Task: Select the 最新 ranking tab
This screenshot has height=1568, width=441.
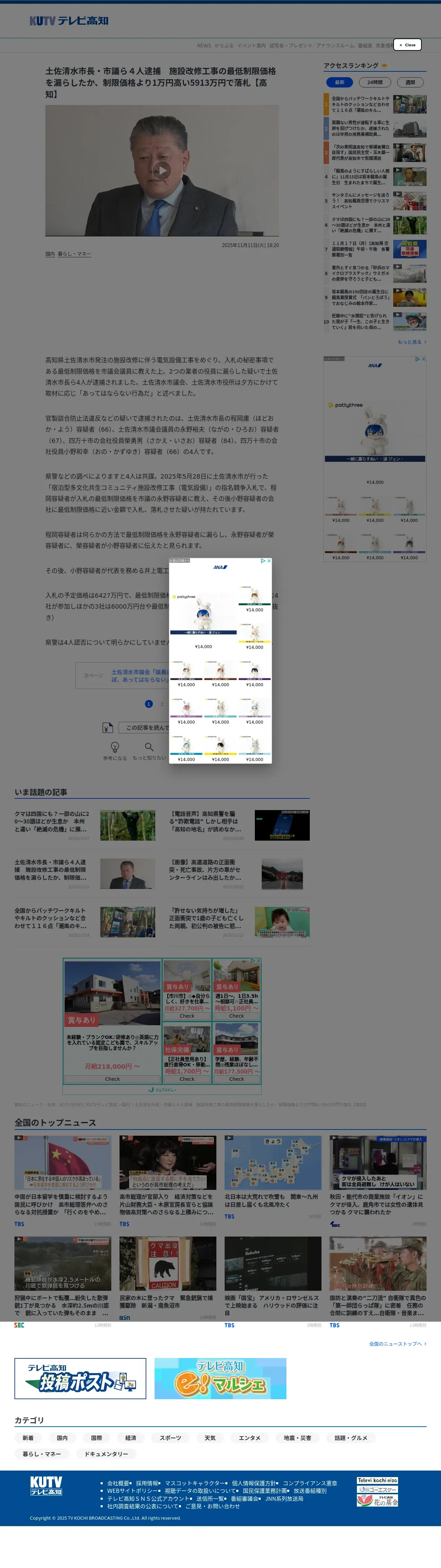Action: click(x=339, y=82)
